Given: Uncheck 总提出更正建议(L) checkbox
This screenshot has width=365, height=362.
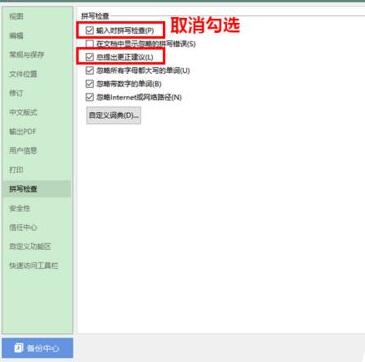Looking at the screenshot, I should (89, 57).
